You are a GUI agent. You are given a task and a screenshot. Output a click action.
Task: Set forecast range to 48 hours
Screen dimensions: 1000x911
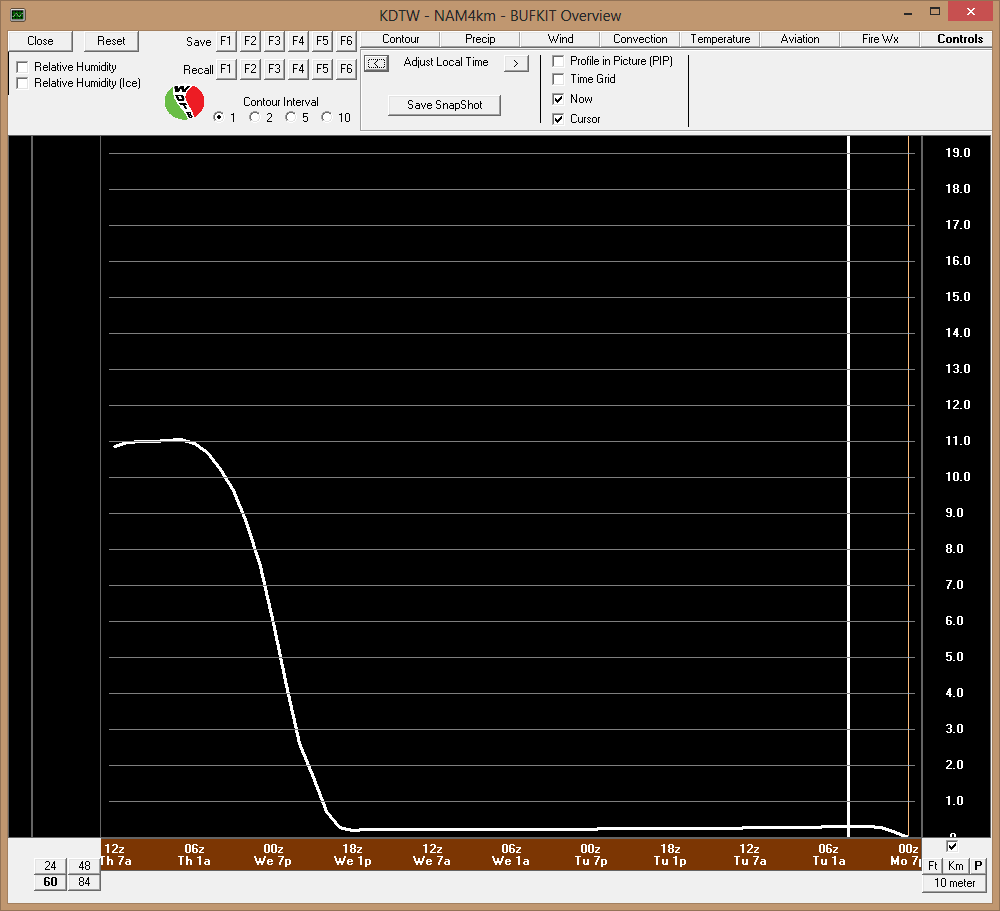pos(84,866)
